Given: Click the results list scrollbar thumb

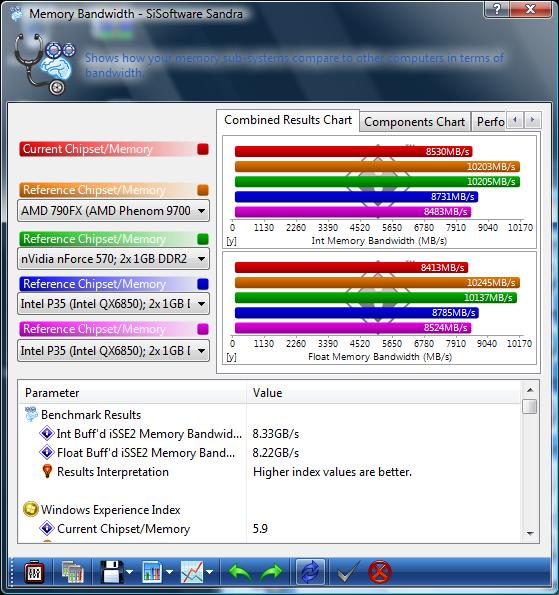Looking at the screenshot, I should [x=529, y=406].
